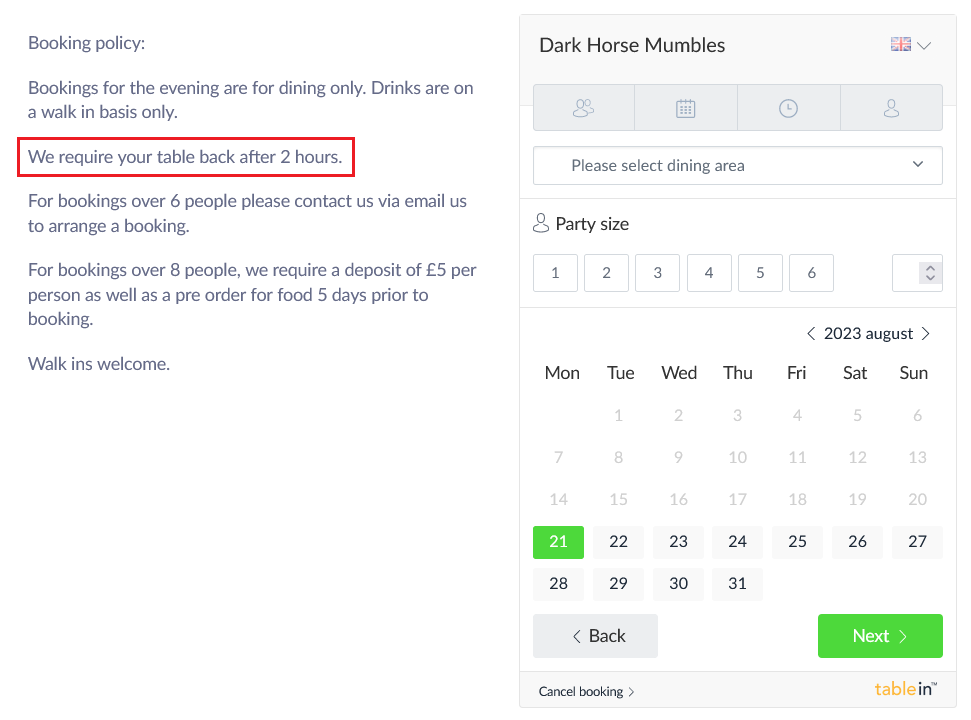
Task: Open the guest details person icon tab
Action: 891,108
